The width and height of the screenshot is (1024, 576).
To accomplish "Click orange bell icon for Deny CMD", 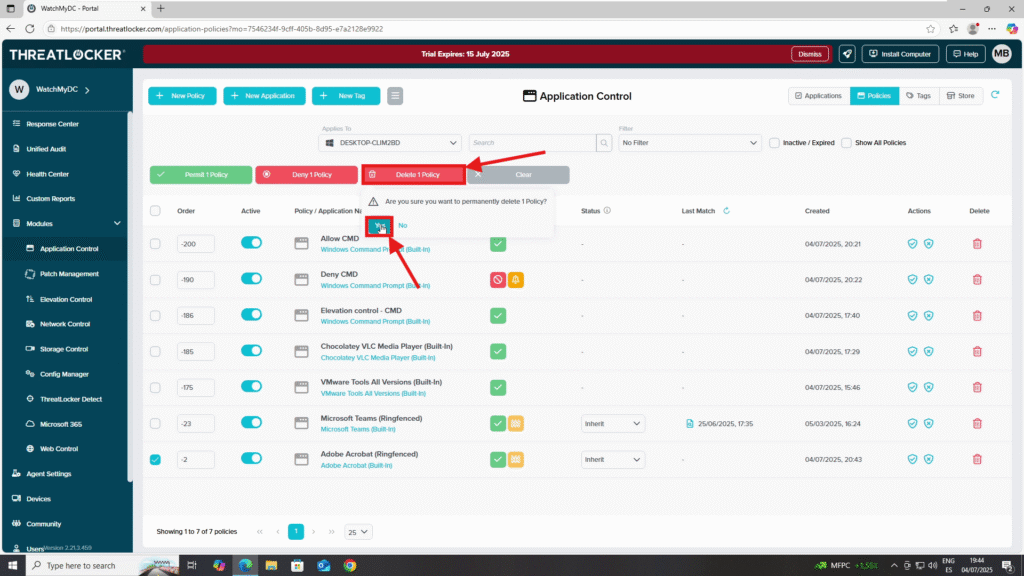I will coord(516,280).
